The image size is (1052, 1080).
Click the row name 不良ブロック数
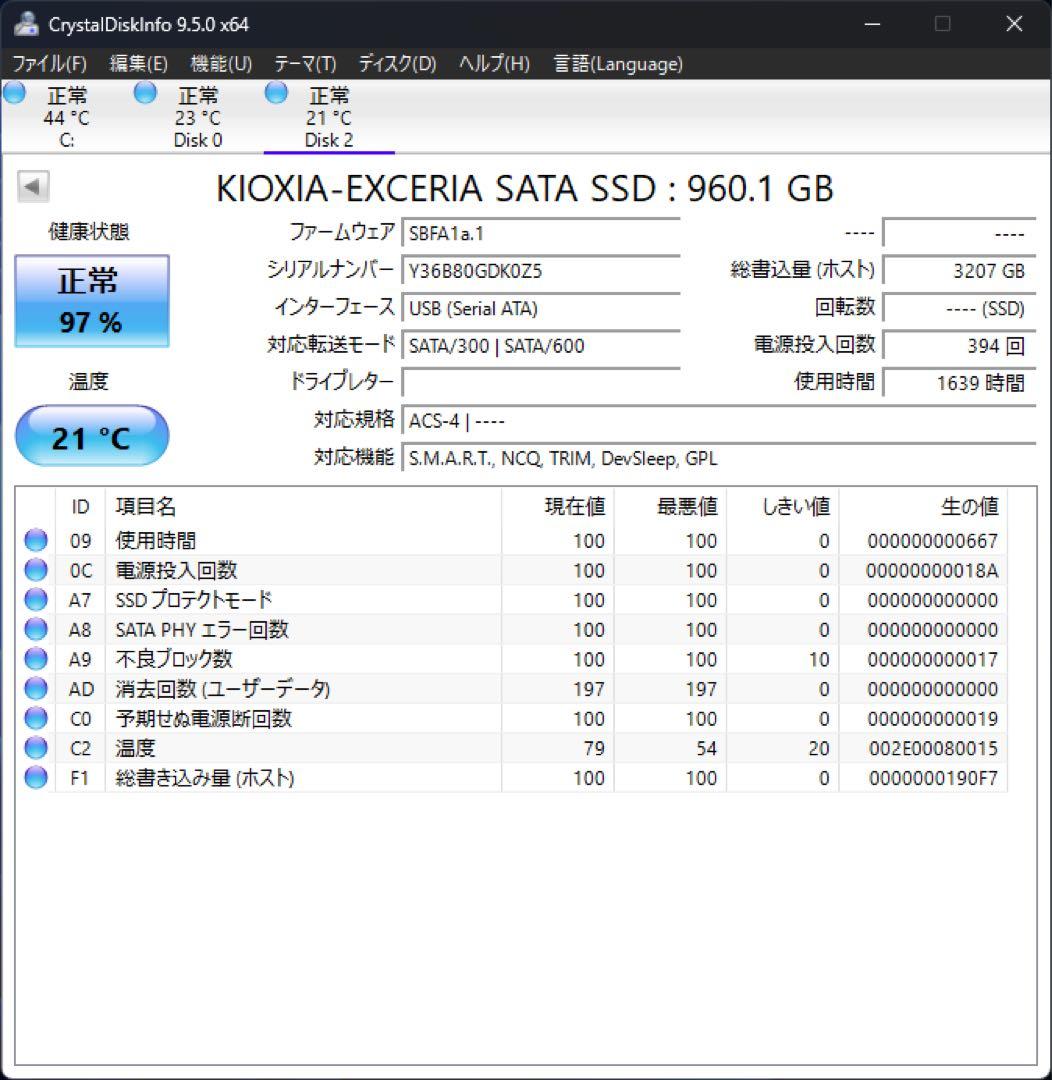point(174,659)
